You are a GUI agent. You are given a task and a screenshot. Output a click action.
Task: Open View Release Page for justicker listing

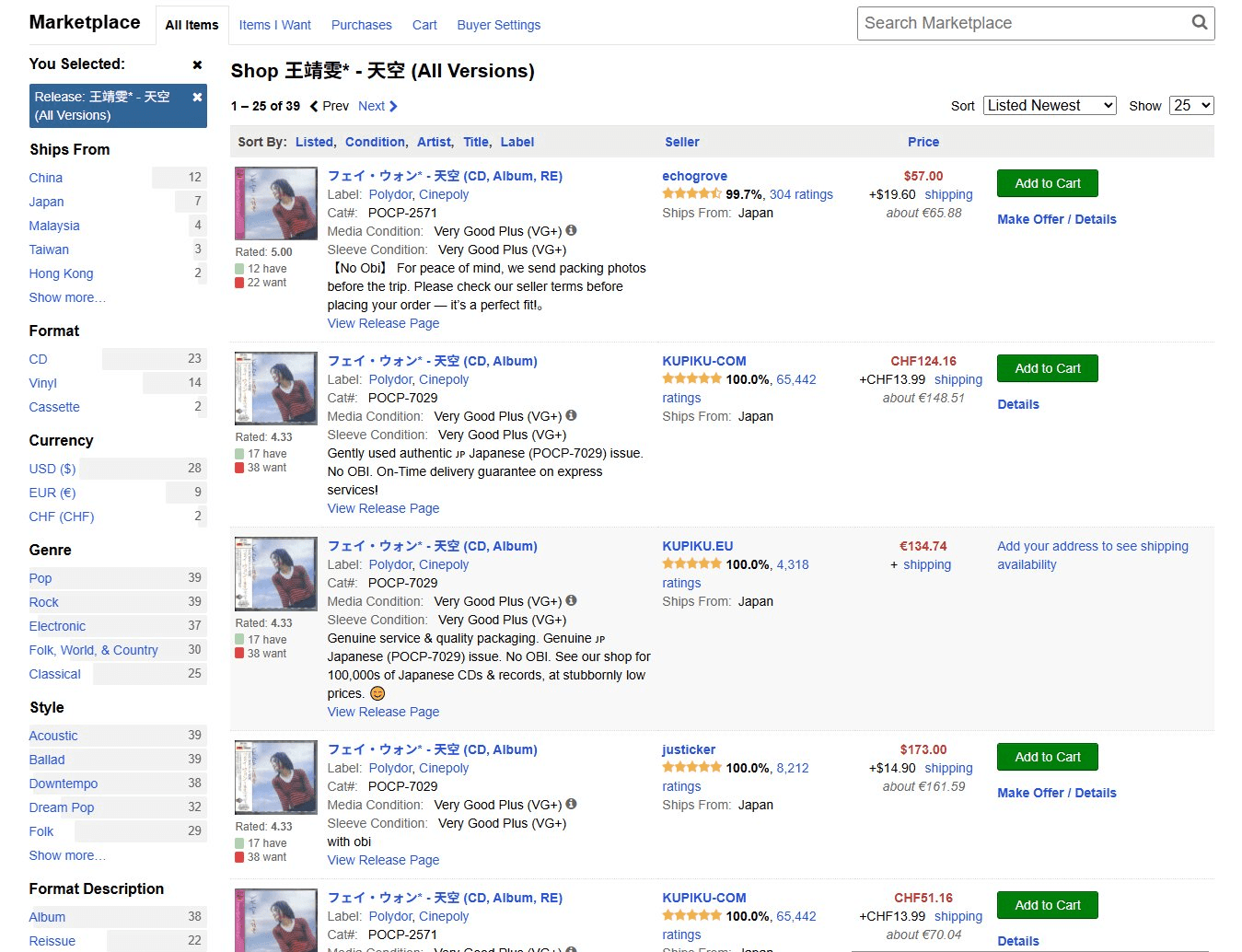(x=383, y=860)
